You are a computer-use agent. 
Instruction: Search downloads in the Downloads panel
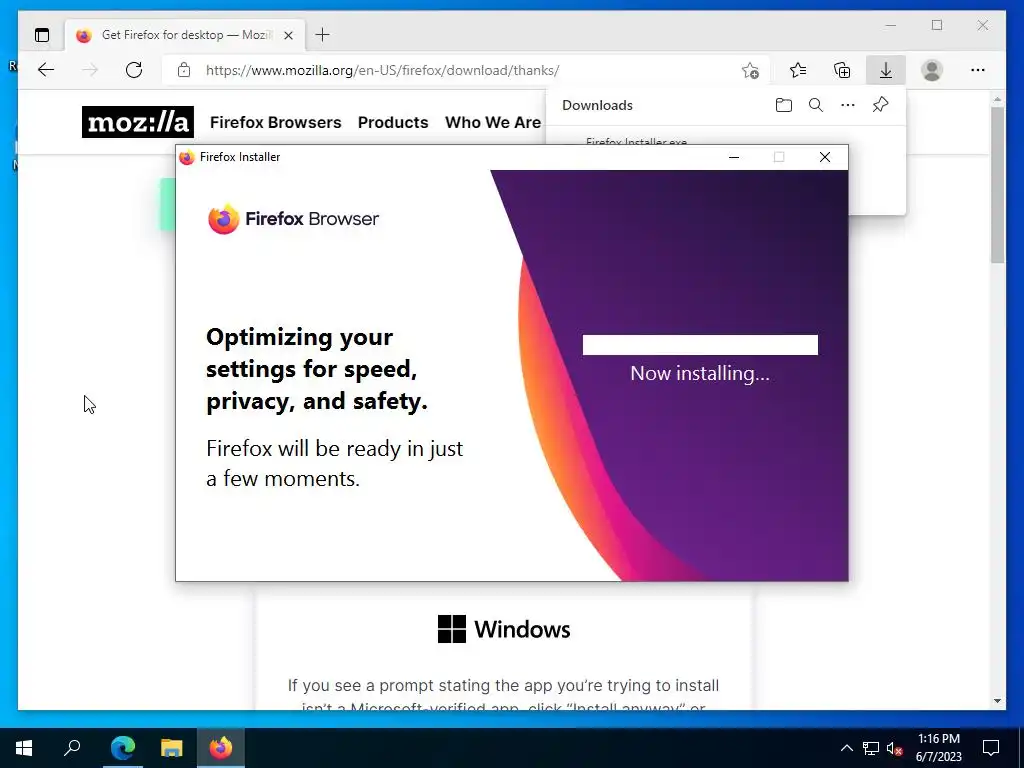(x=816, y=105)
